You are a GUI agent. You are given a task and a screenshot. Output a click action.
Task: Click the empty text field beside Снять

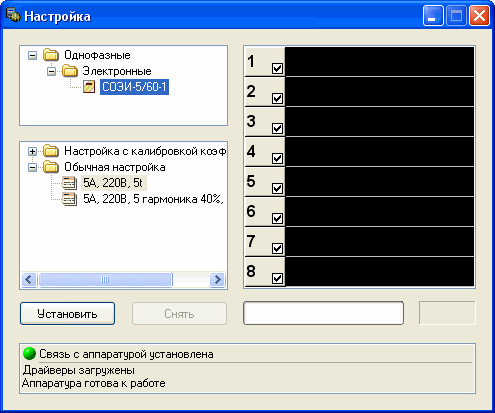323,313
